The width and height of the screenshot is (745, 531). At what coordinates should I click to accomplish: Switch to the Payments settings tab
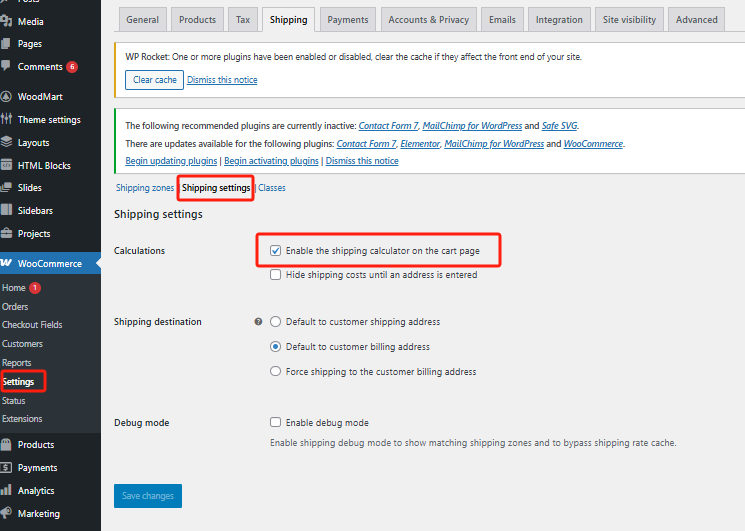[347, 19]
